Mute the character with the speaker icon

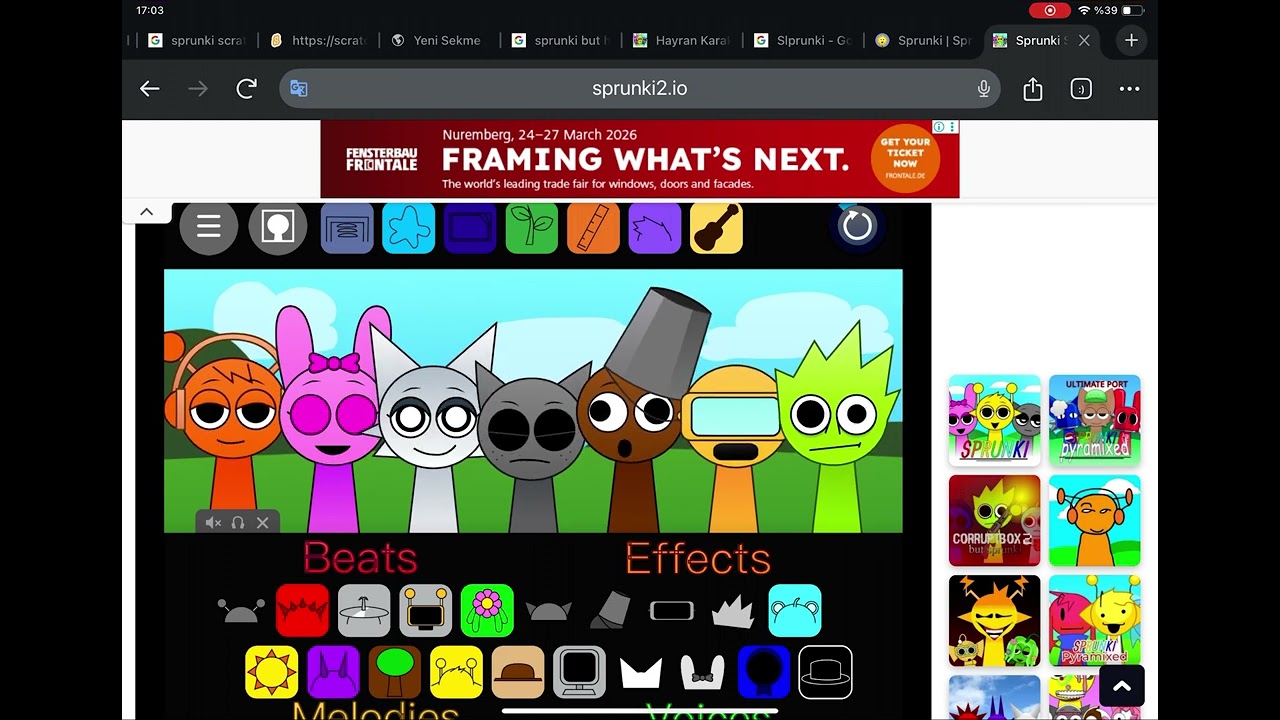(x=213, y=523)
